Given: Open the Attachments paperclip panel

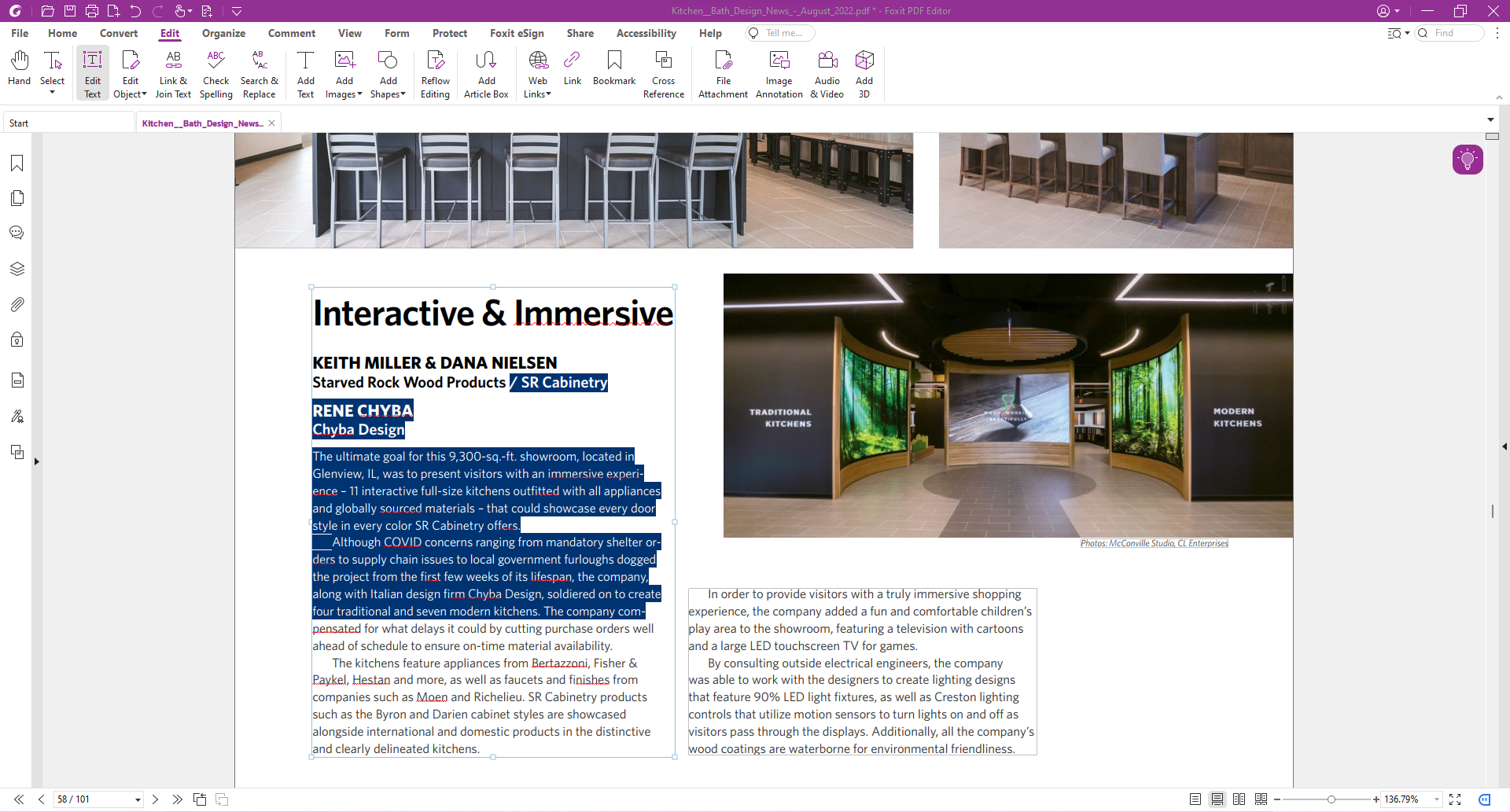Looking at the screenshot, I should point(17,304).
